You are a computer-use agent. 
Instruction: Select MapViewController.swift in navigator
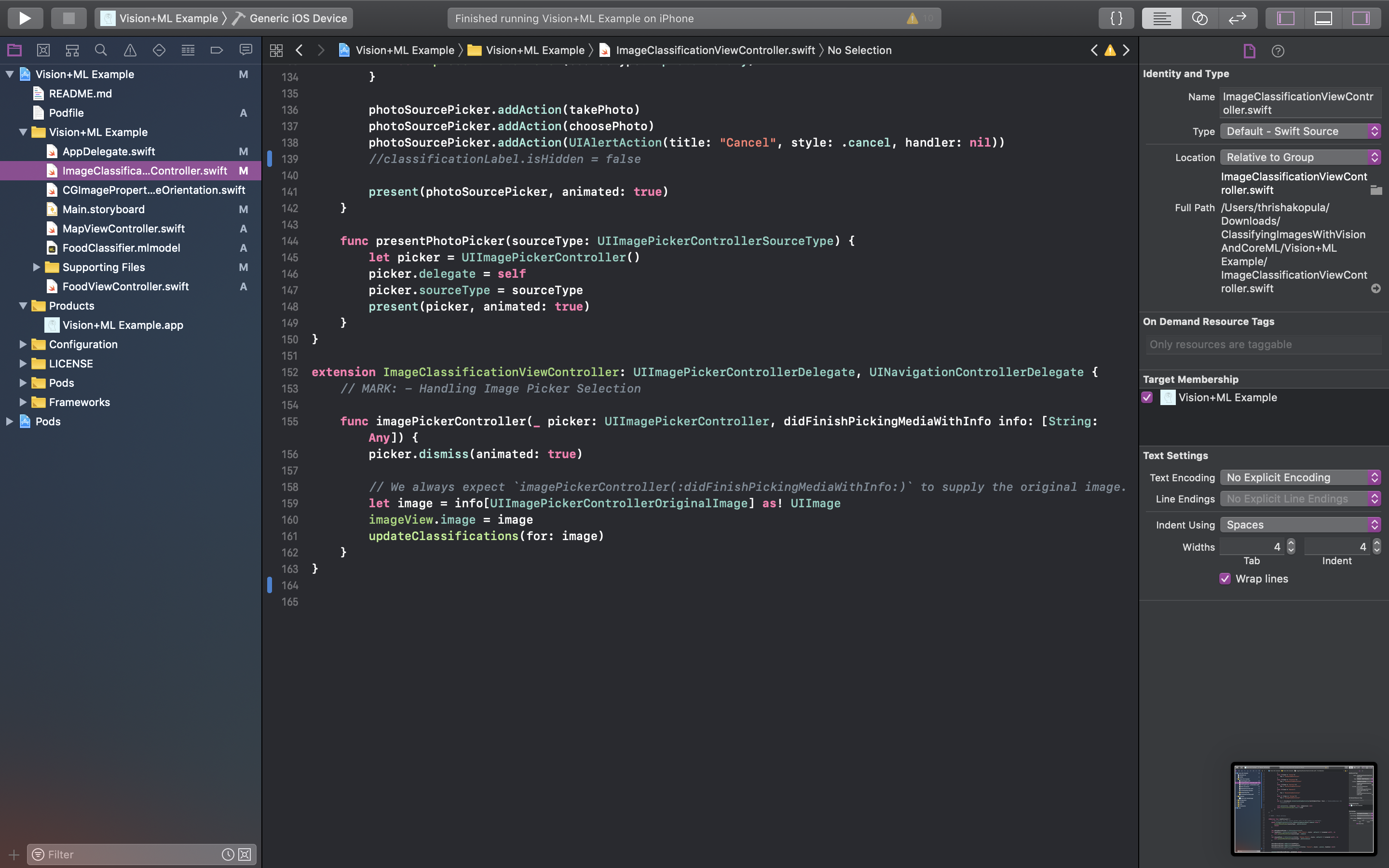(x=123, y=229)
